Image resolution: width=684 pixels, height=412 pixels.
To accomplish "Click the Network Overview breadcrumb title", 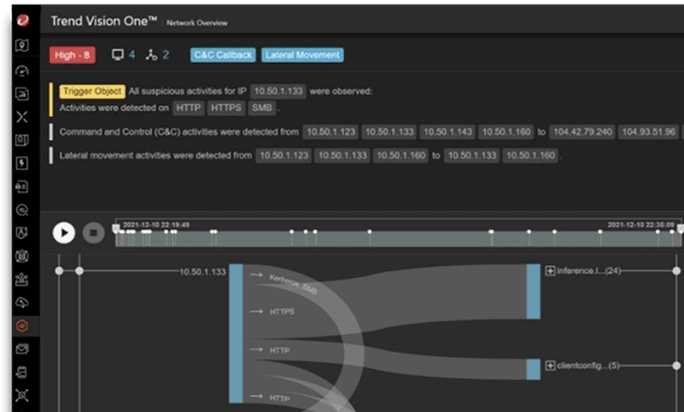I will (x=197, y=23).
